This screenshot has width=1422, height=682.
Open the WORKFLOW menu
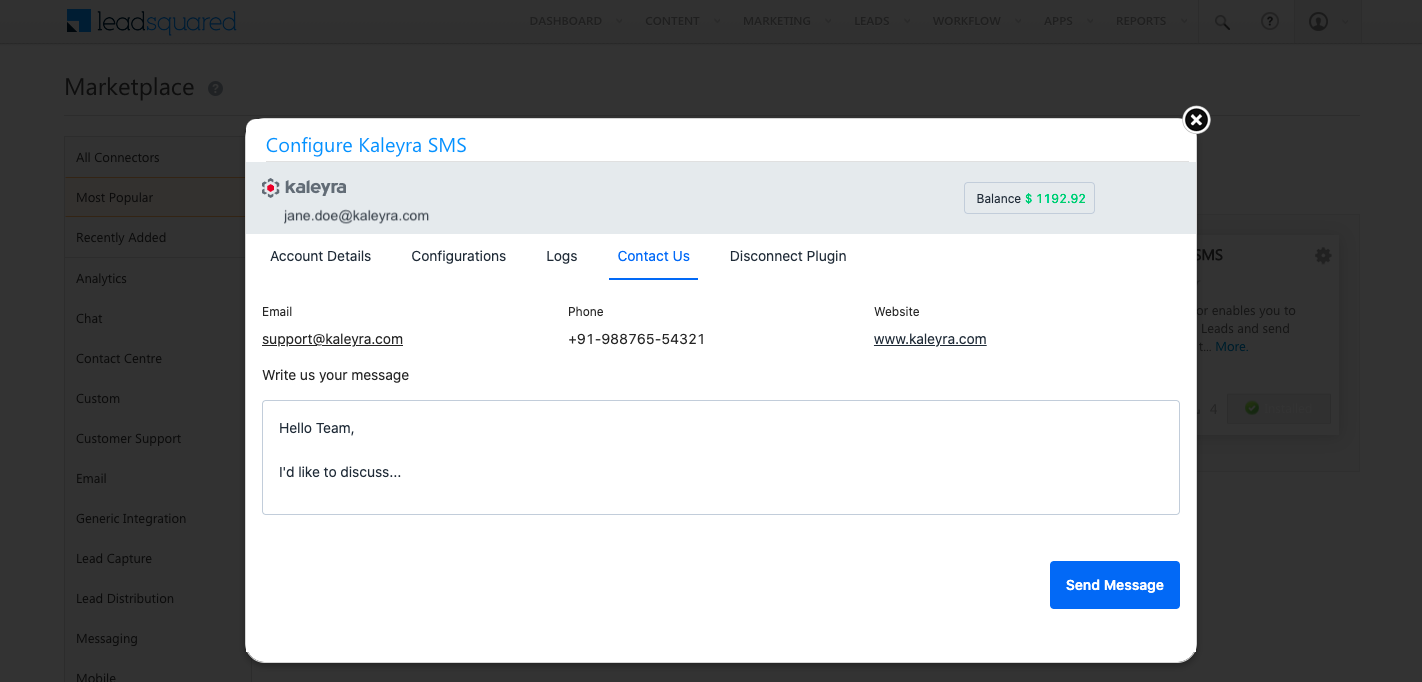point(967,21)
